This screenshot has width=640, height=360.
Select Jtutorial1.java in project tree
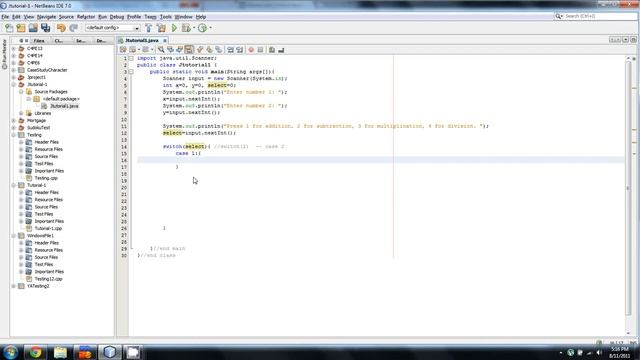click(64, 106)
